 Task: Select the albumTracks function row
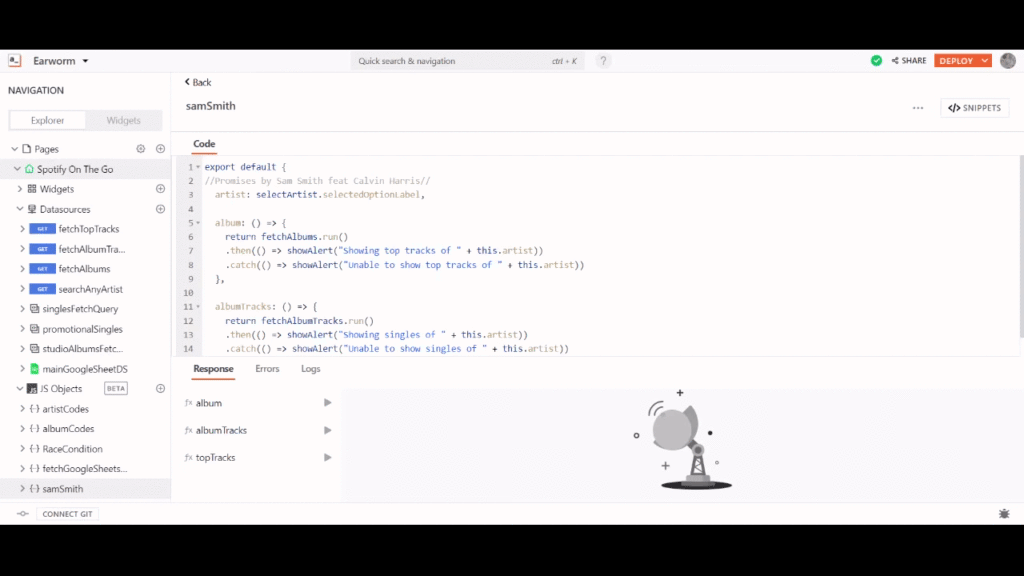click(258, 430)
